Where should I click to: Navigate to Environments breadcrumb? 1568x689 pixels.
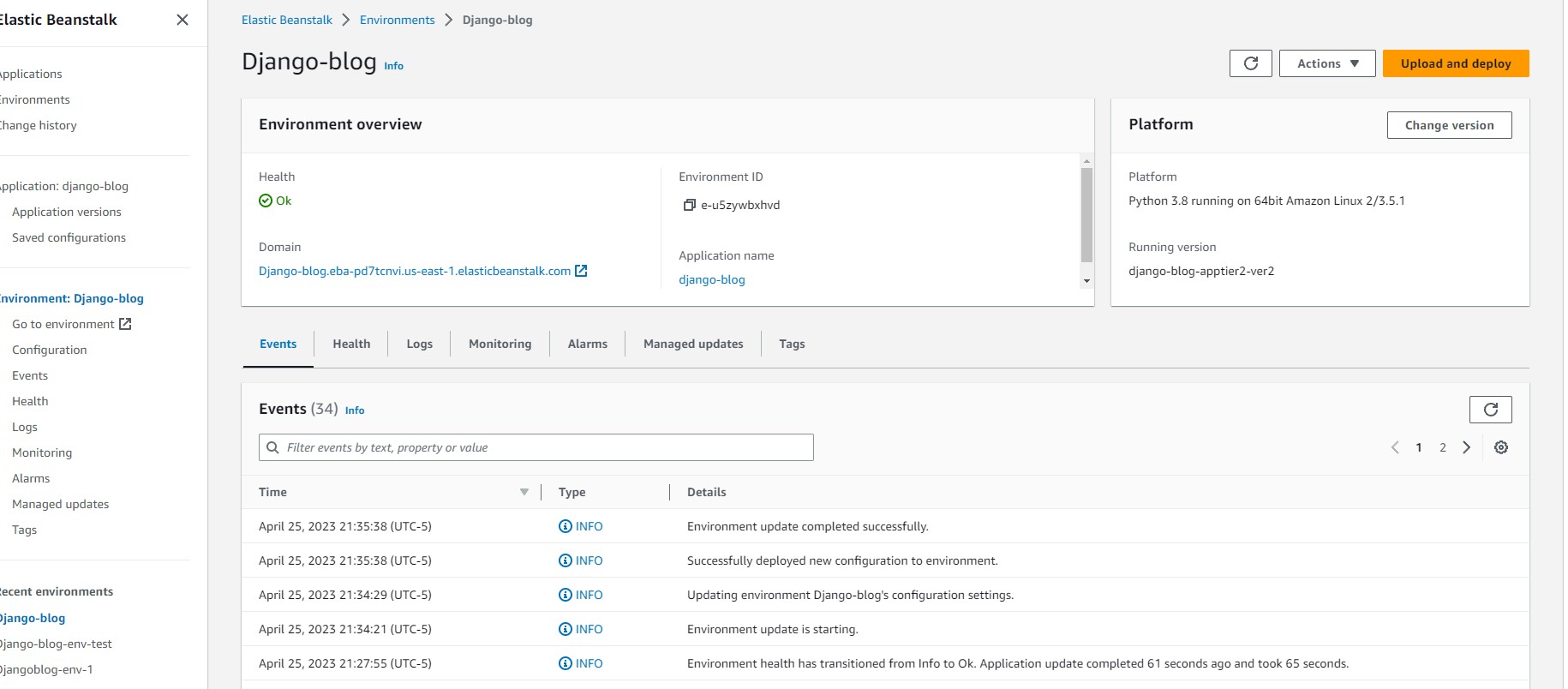click(397, 20)
